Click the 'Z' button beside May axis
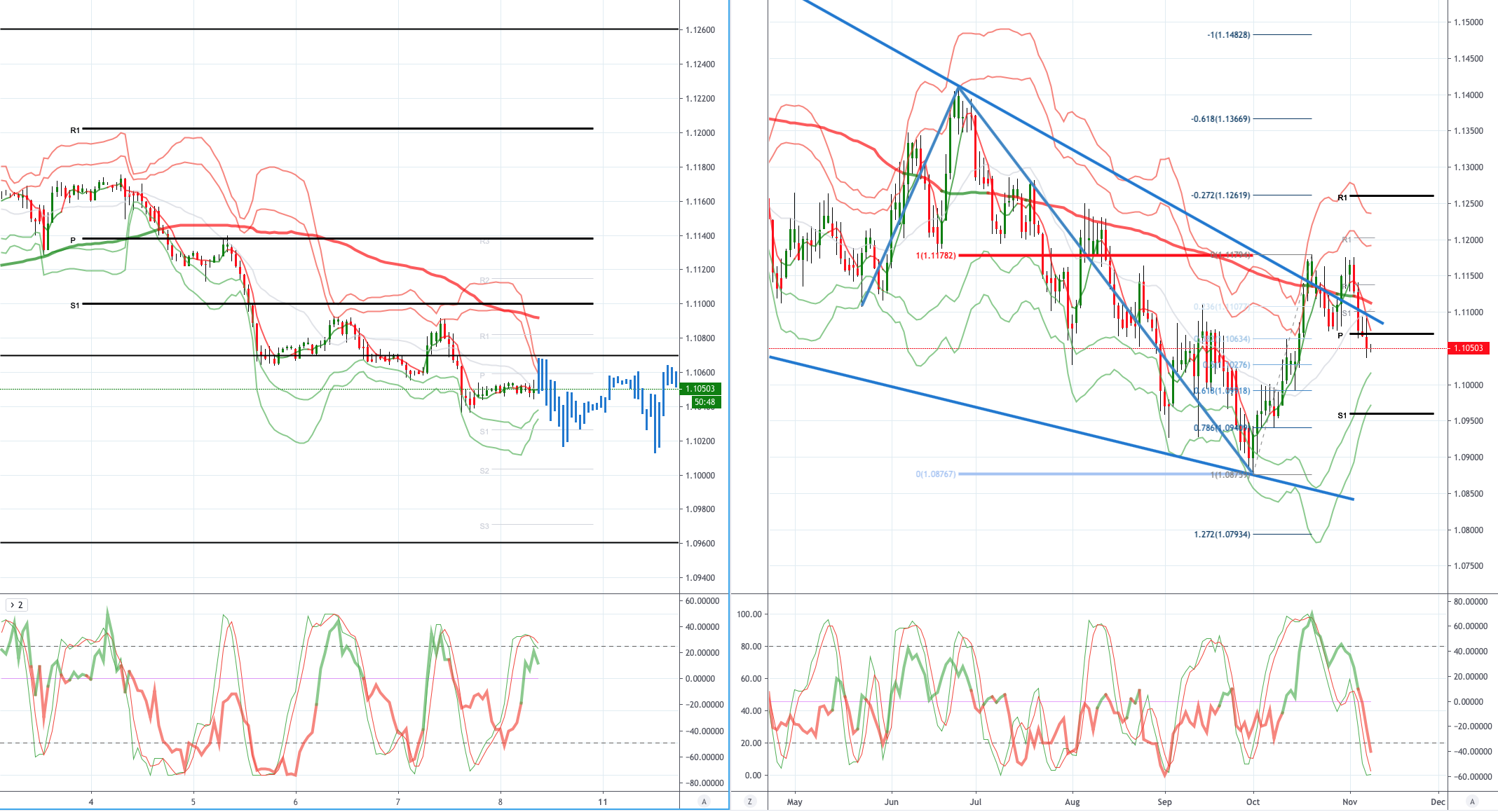 [x=749, y=801]
